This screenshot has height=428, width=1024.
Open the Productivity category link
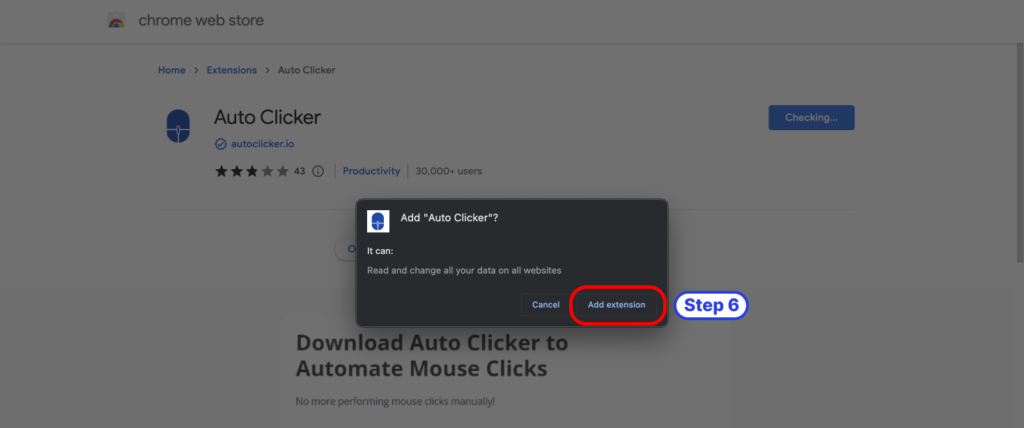point(371,171)
